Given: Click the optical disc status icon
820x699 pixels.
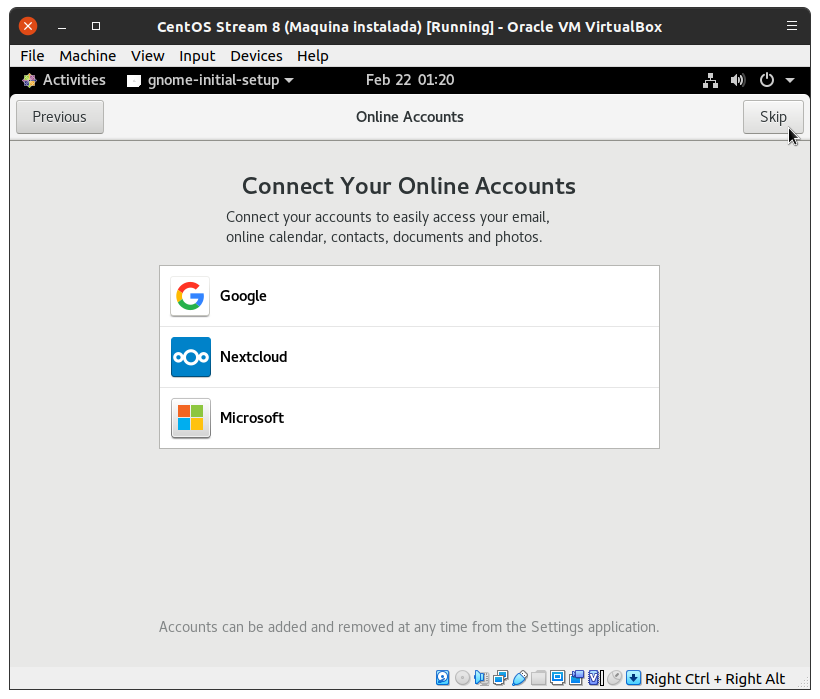Looking at the screenshot, I should [x=462, y=678].
